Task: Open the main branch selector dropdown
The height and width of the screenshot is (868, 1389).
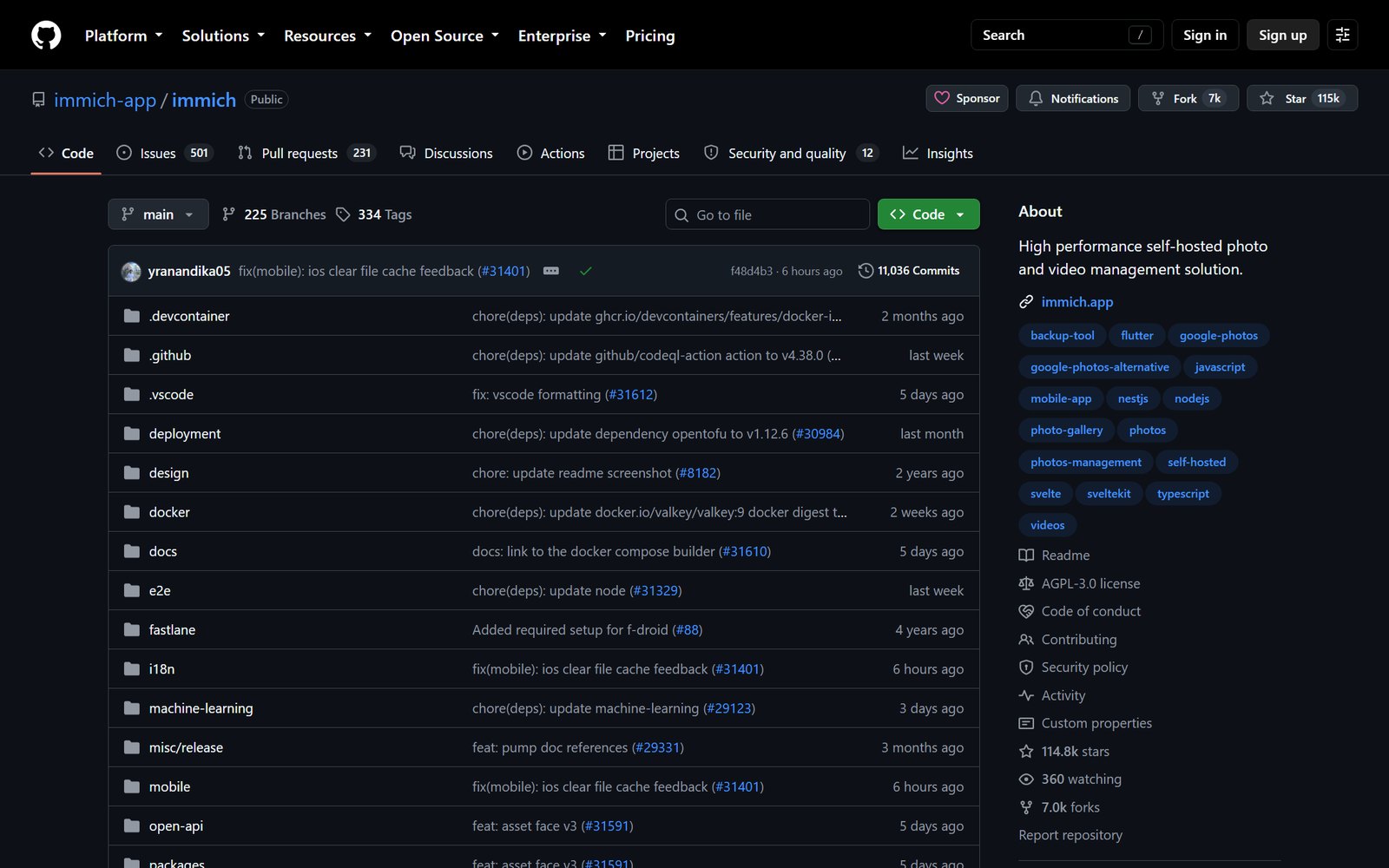Action: (158, 214)
